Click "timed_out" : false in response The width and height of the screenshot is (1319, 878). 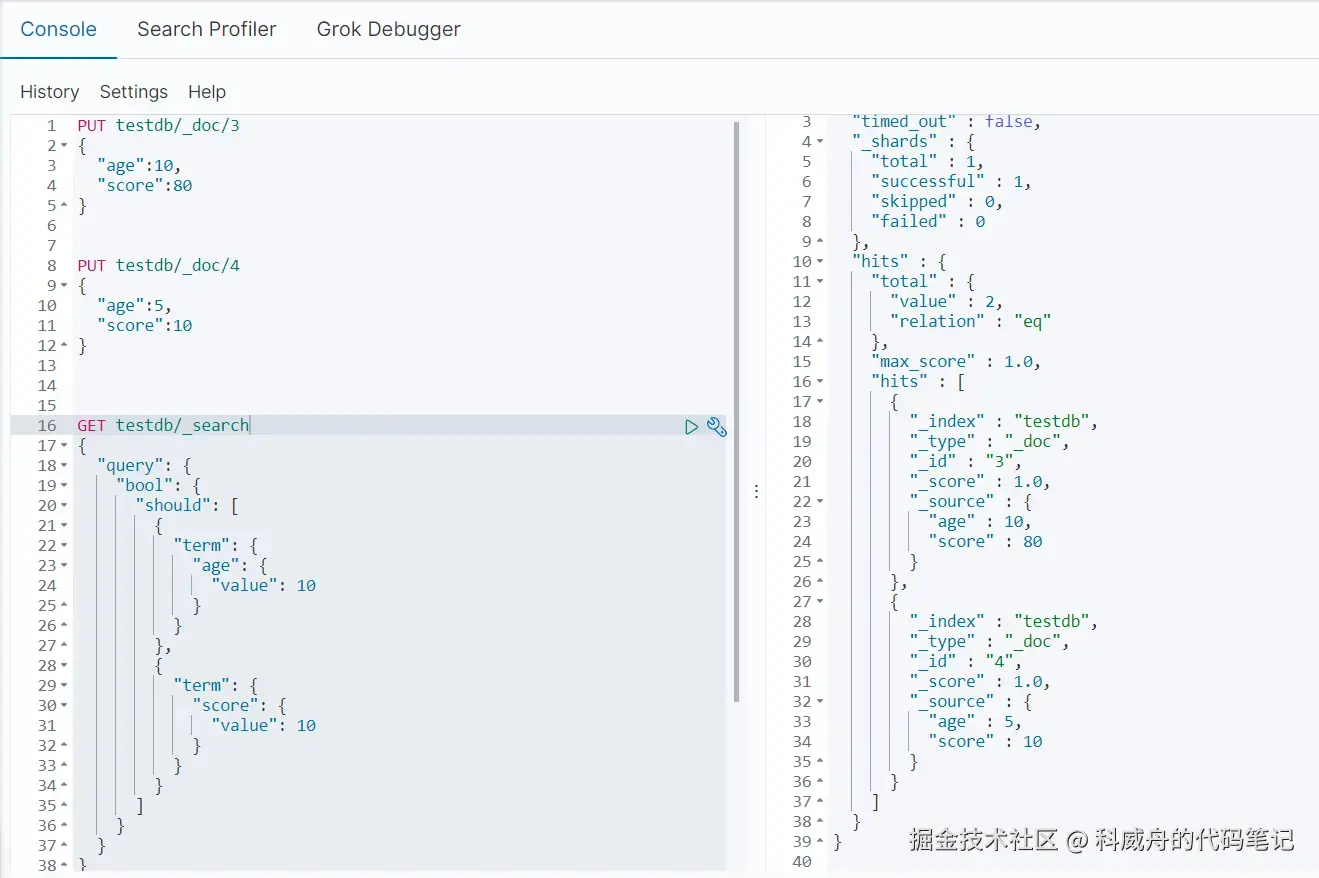coord(946,122)
